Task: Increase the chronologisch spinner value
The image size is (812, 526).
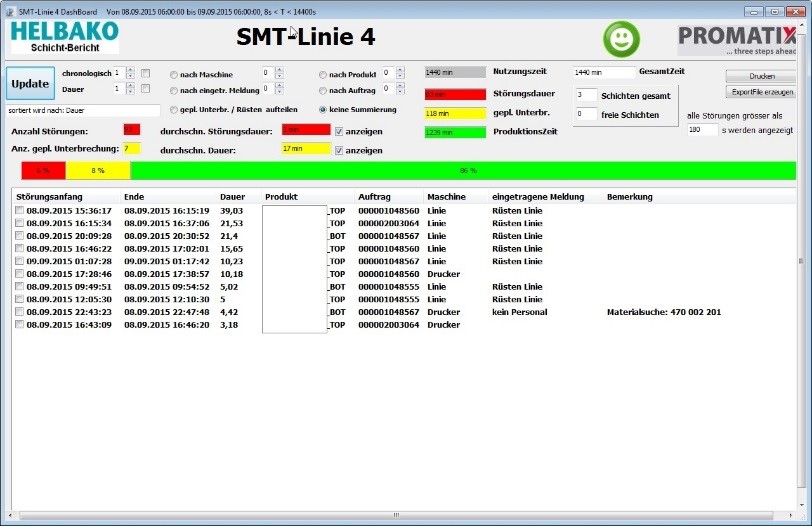Action: tap(129, 69)
